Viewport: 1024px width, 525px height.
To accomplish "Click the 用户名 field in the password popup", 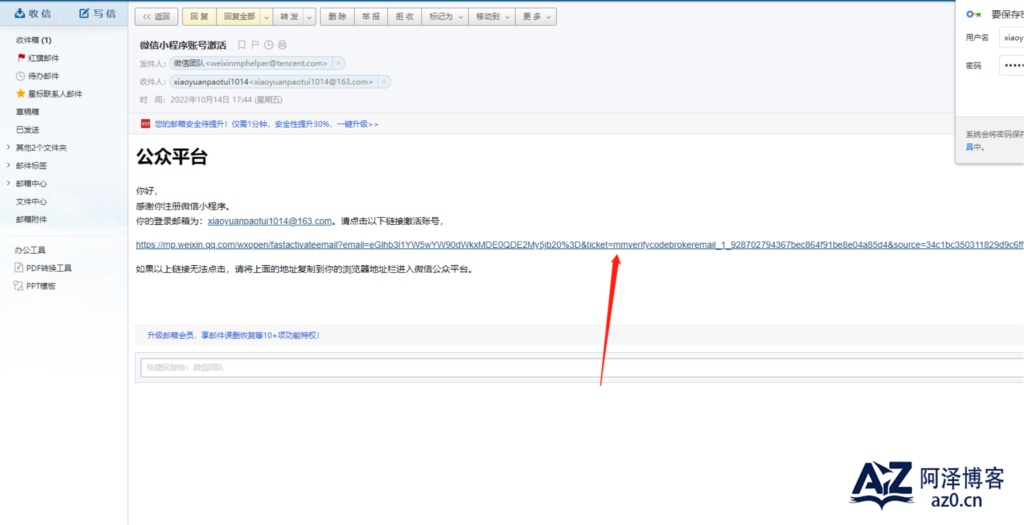I will pyautogui.click(x=1012, y=38).
